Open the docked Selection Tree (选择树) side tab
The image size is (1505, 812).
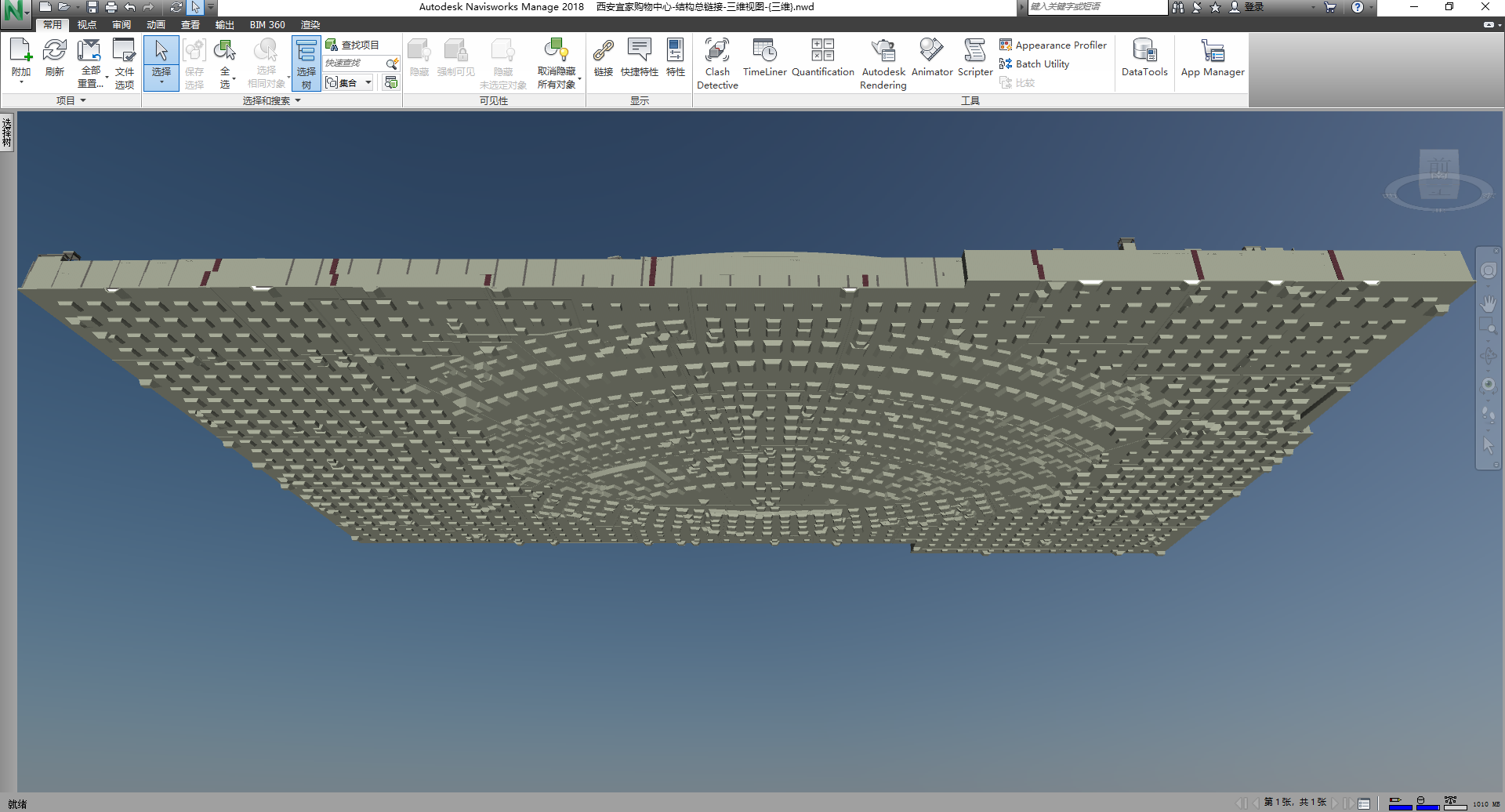click(x=7, y=132)
